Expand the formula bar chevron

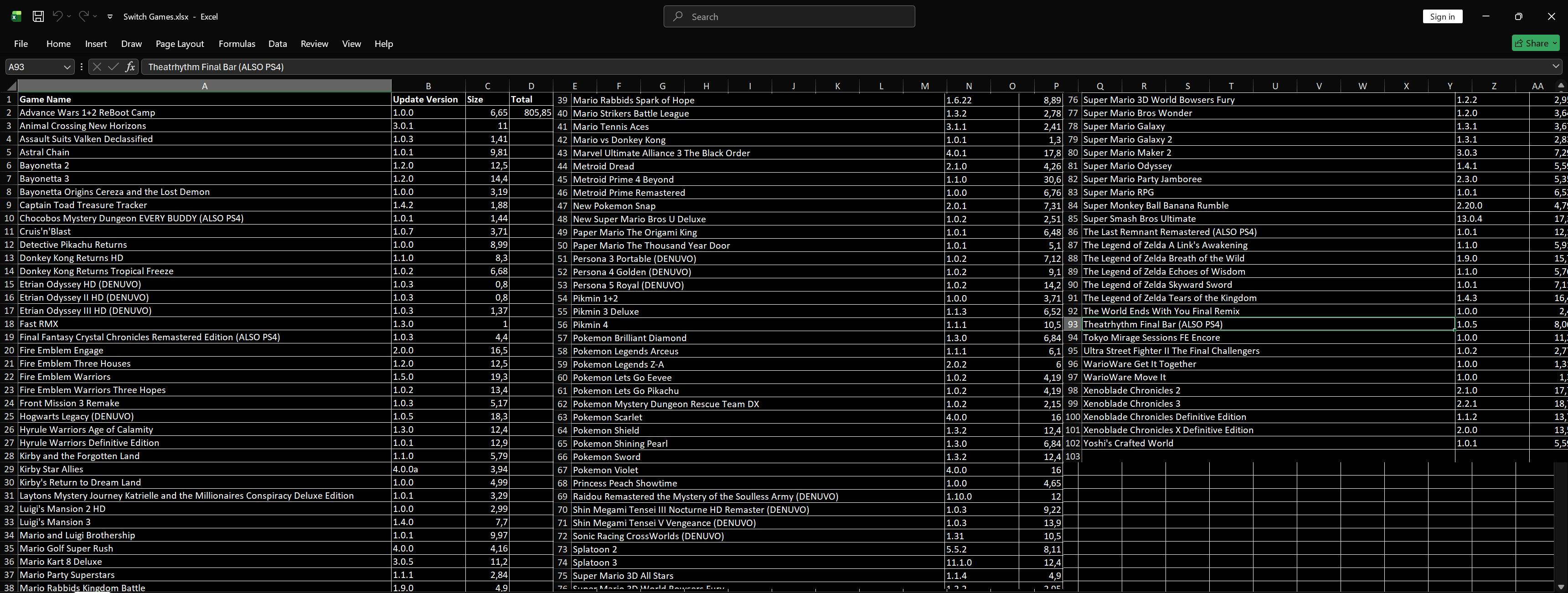pyautogui.click(x=1555, y=66)
